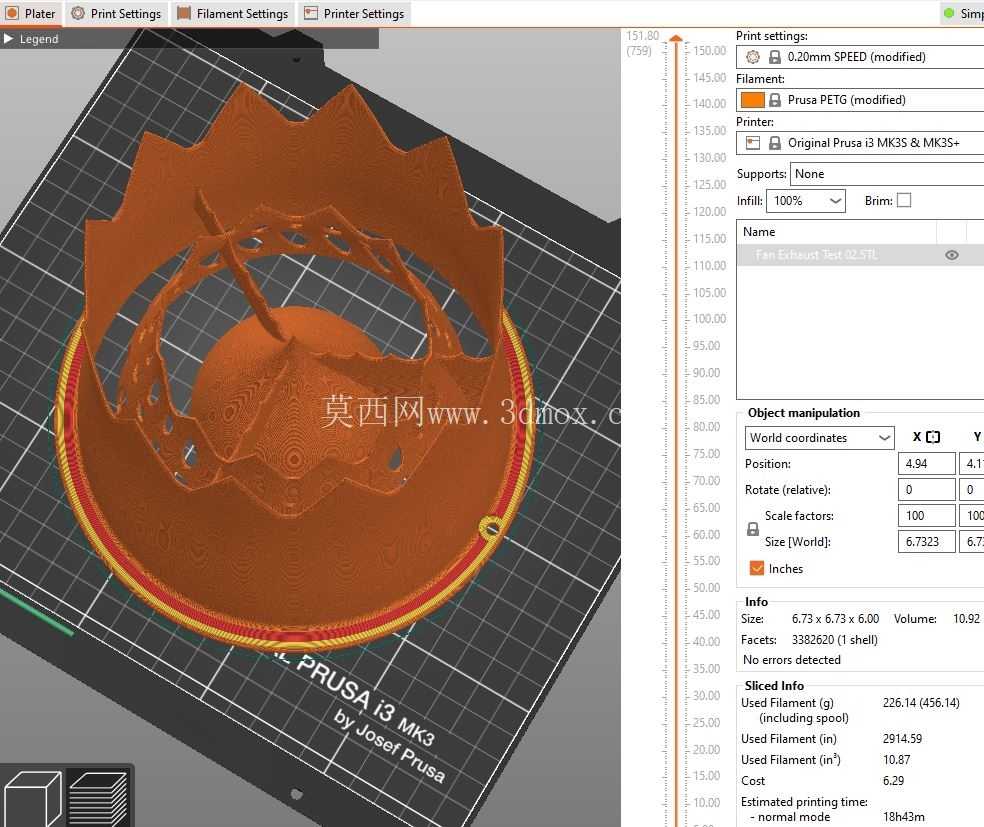
Task: Select Fan Exhaust Test 02.STL in object list
Action: tap(816, 255)
